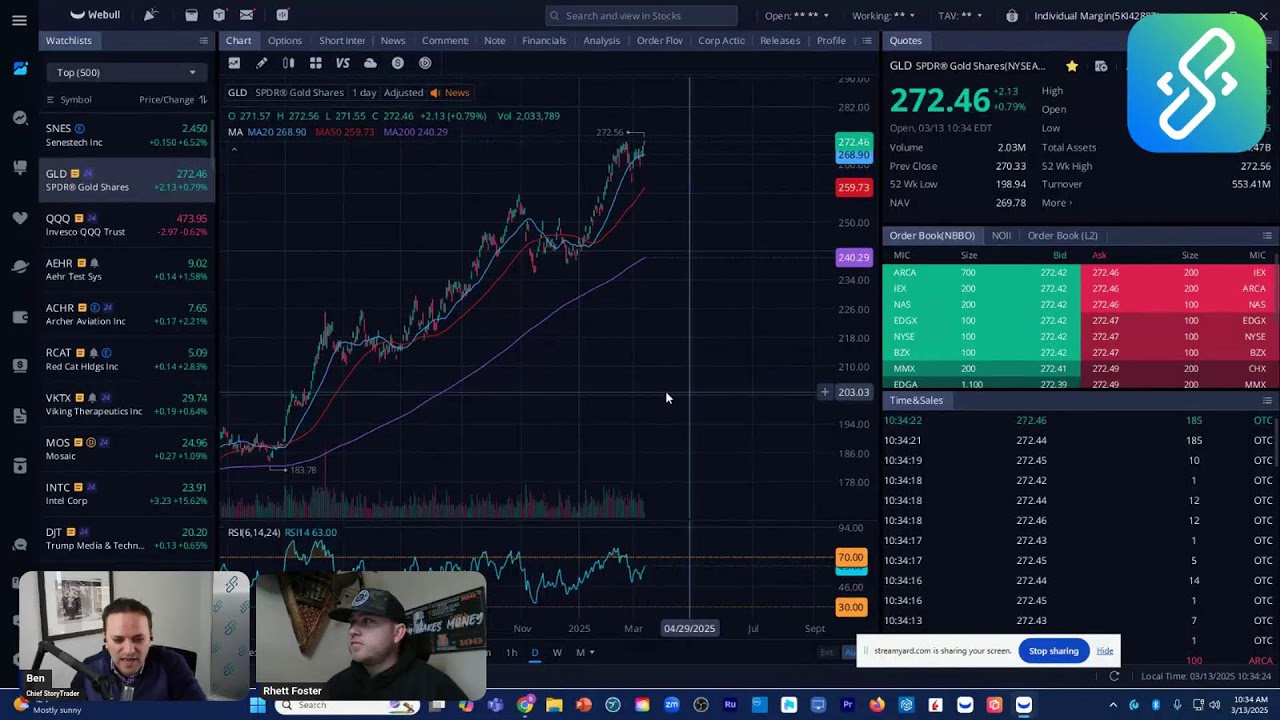Switch to the Analysis tab
The height and width of the screenshot is (720, 1280).
[601, 41]
